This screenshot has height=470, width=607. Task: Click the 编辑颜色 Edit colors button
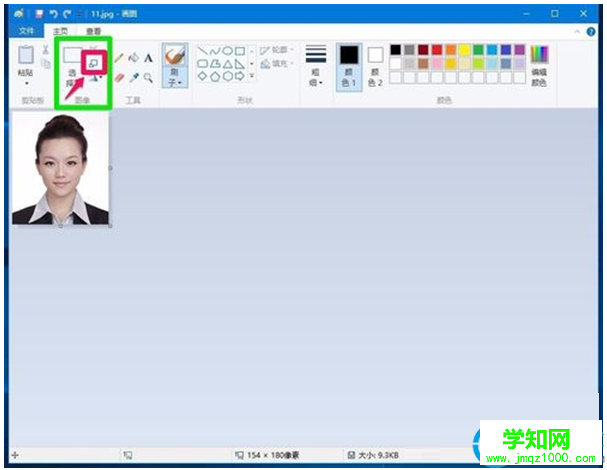(539, 66)
